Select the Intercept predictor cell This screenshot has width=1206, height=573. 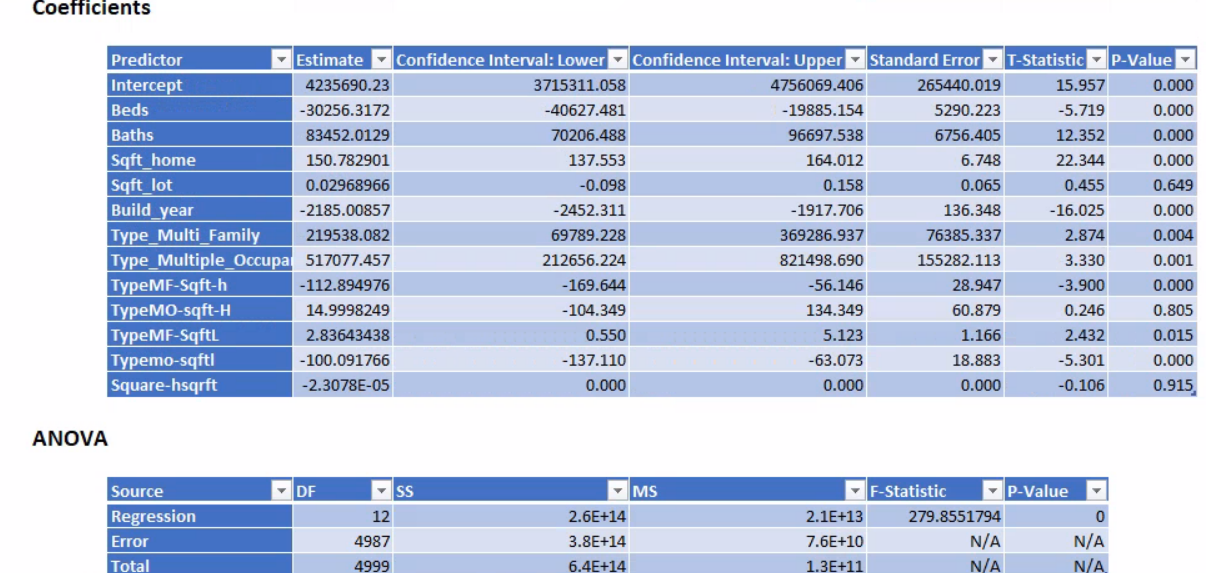click(x=200, y=85)
